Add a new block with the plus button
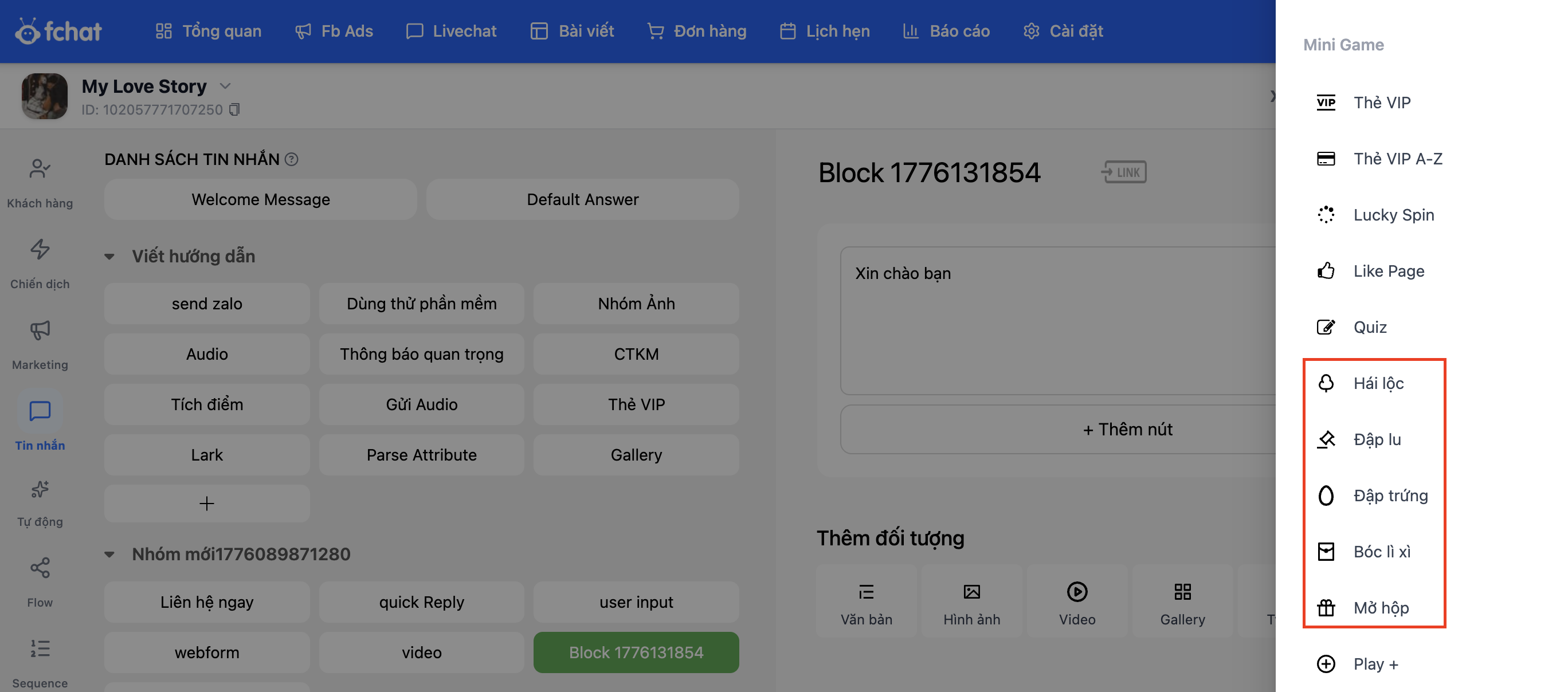The width and height of the screenshot is (1568, 692). (x=206, y=504)
